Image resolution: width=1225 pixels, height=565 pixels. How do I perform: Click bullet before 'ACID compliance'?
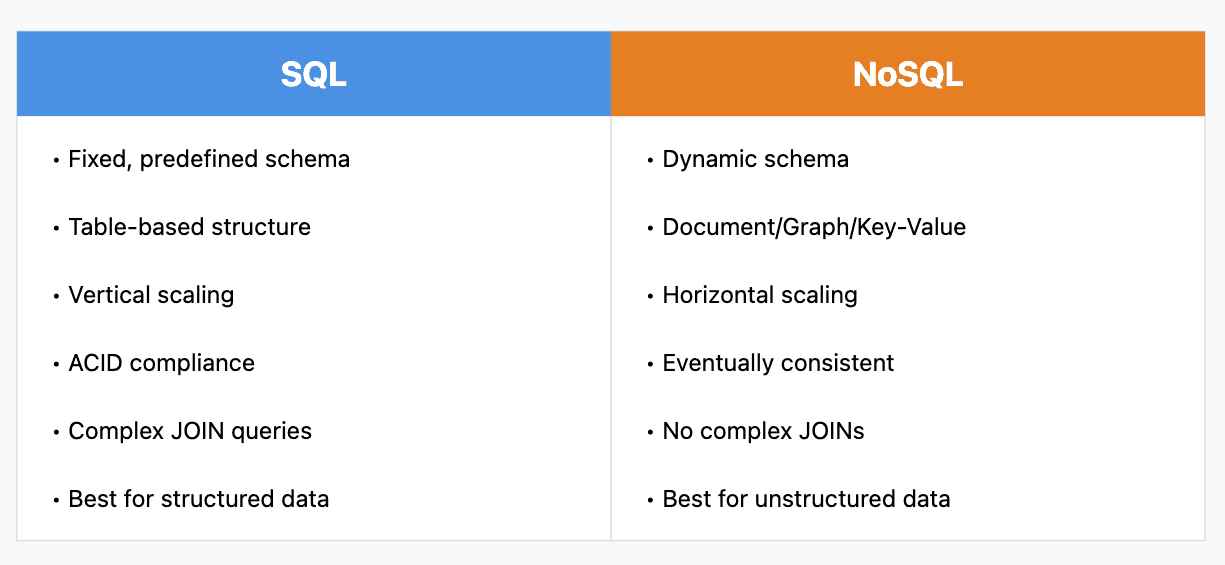(x=56, y=364)
